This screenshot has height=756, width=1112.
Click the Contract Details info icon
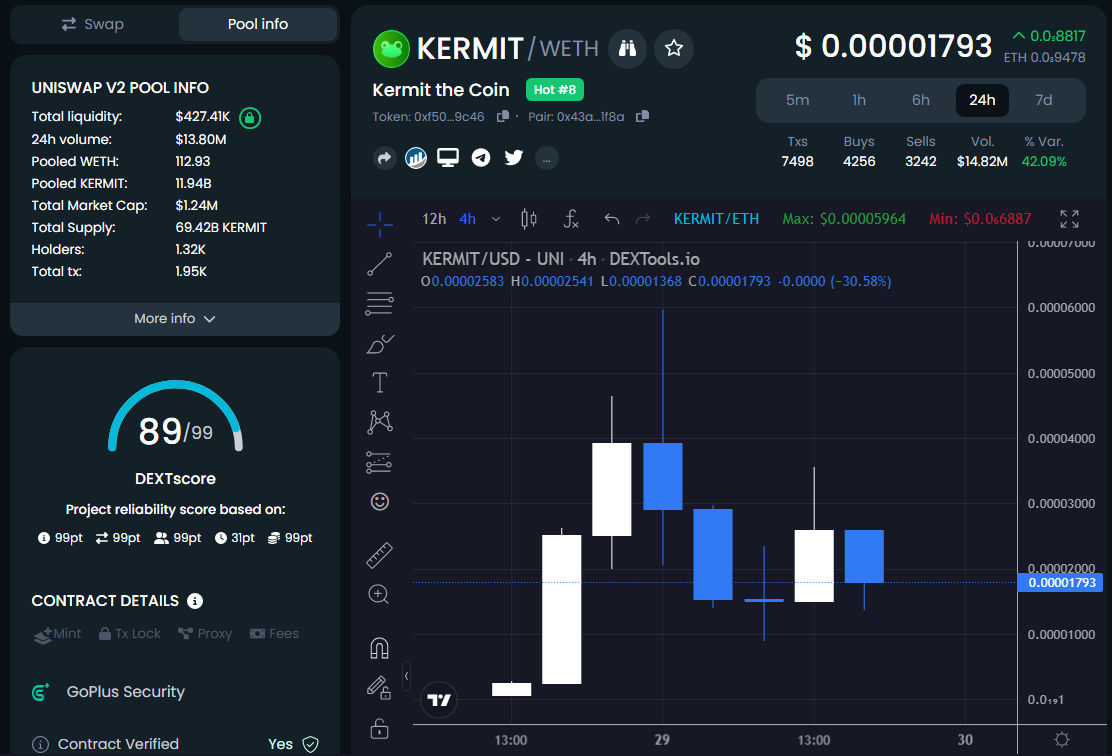195,601
